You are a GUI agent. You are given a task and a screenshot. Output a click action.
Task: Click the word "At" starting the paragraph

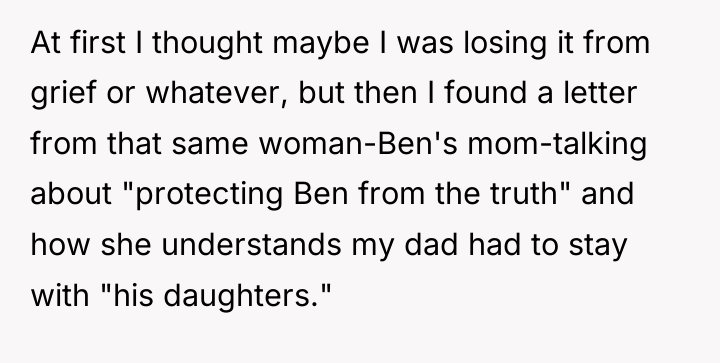[45, 43]
